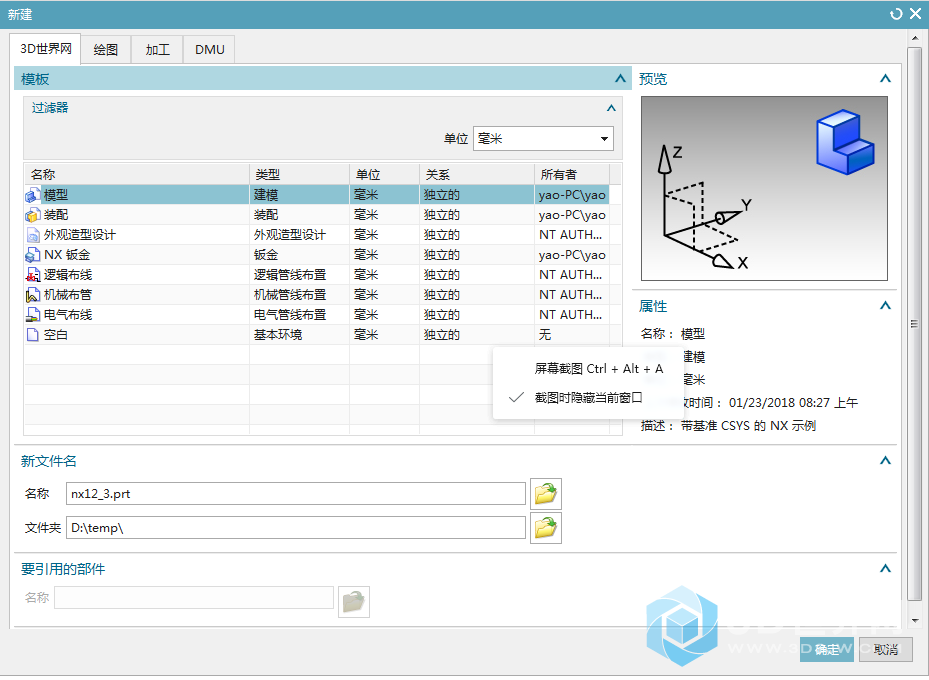Click into the D:\temp\ folder field
The width and height of the screenshot is (929, 680).
(296, 528)
